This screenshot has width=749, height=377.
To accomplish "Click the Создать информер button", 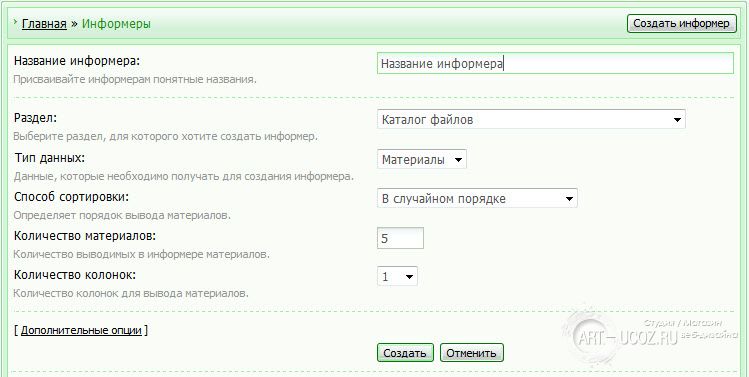I will pyautogui.click(x=682, y=23).
